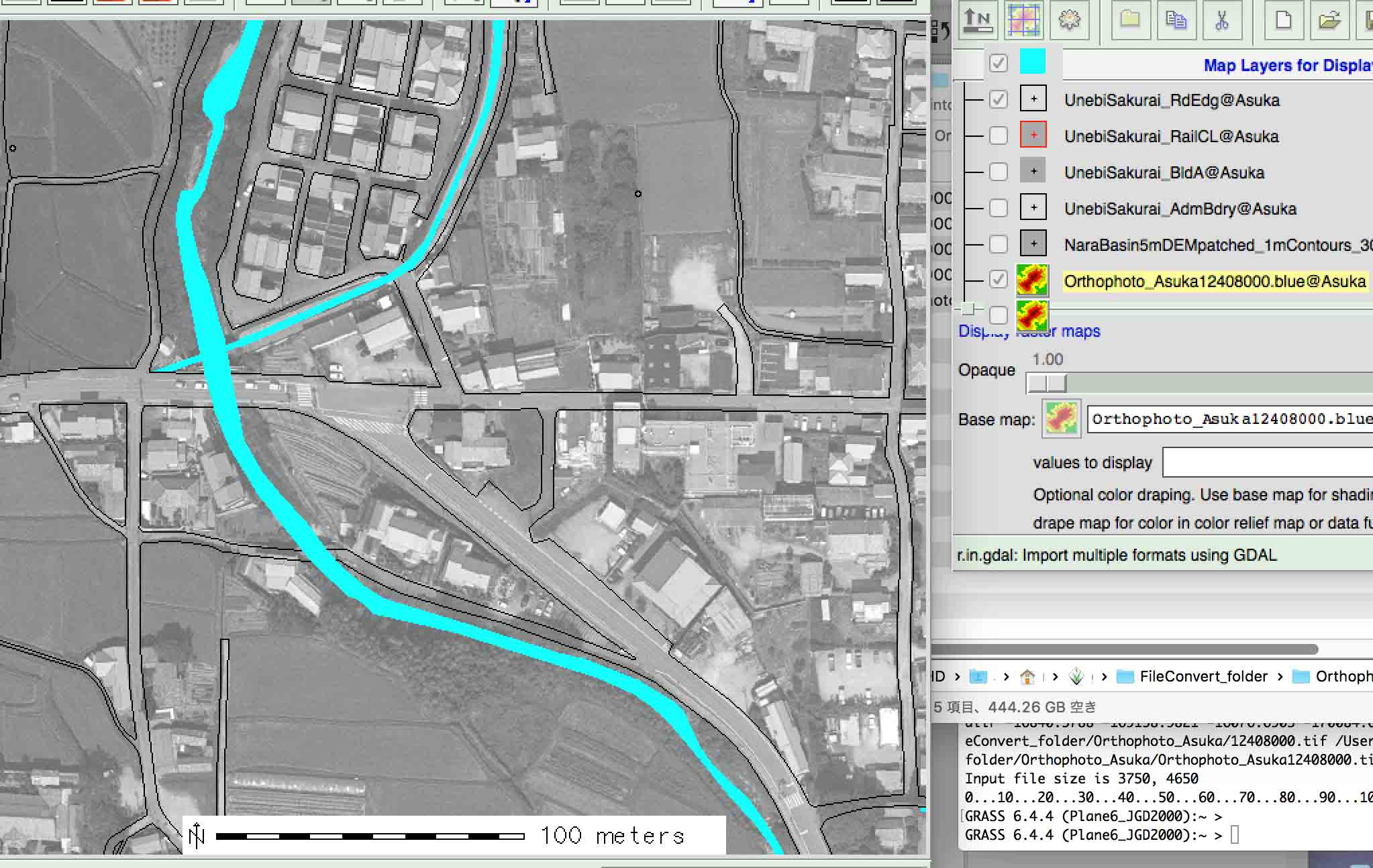Check the unnamed bottom raster layer

click(x=999, y=315)
